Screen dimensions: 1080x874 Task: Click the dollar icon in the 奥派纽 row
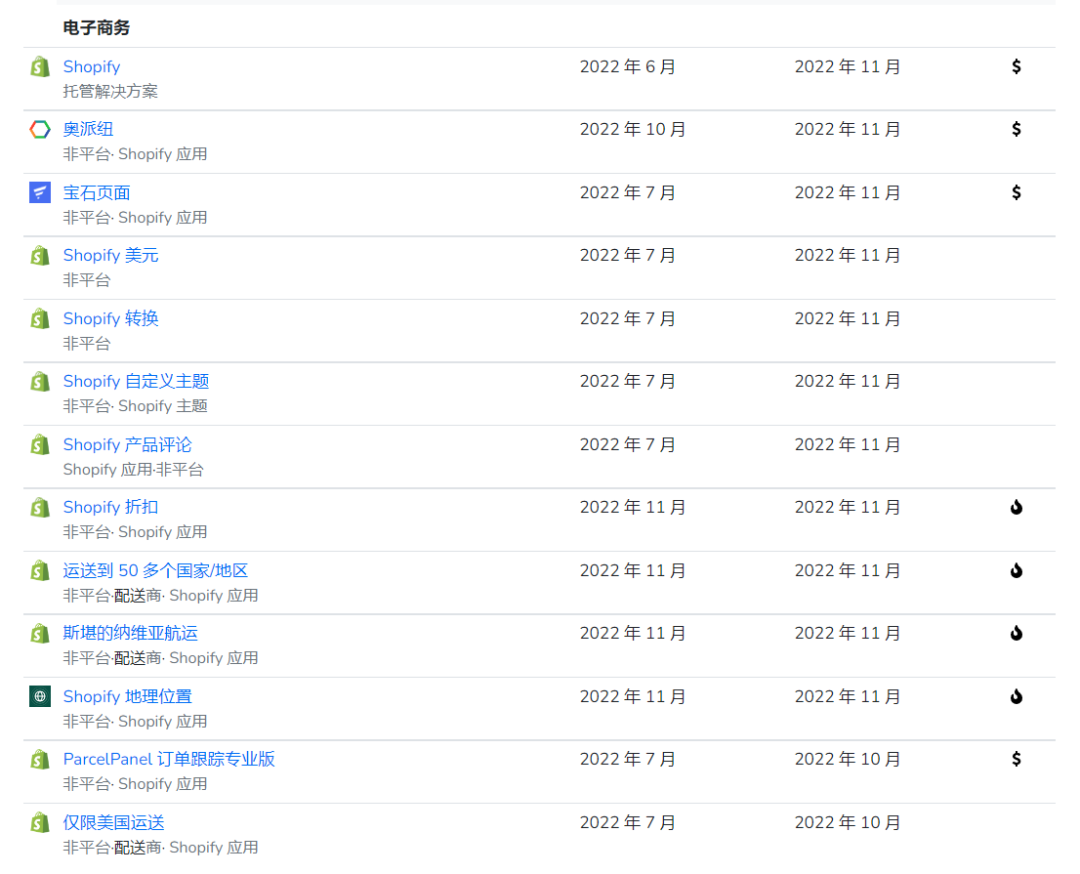pos(1016,129)
